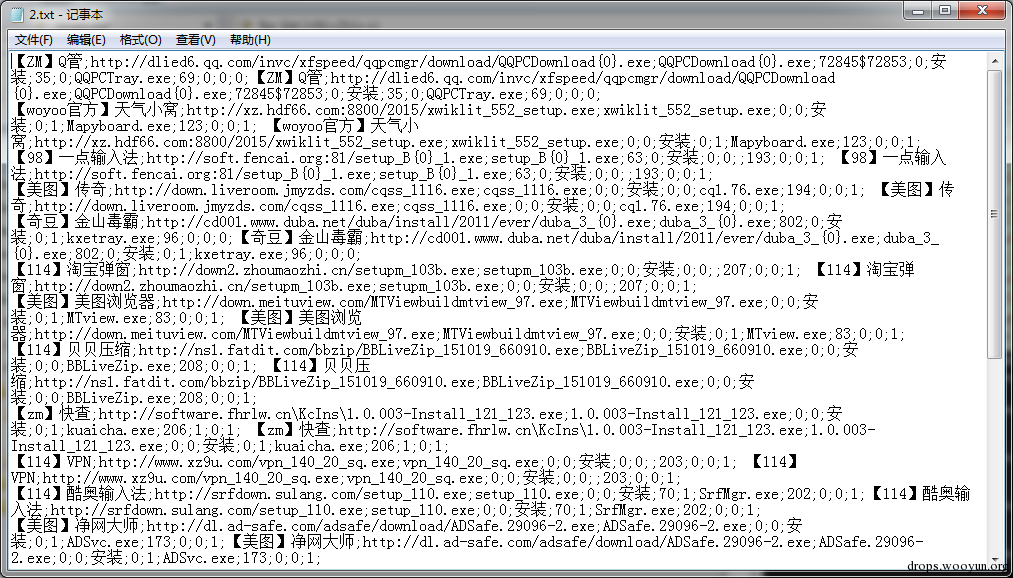Image resolution: width=1013 pixels, height=578 pixels.
Task: Click the Notepad icon in the title bar
Action: 18,15
